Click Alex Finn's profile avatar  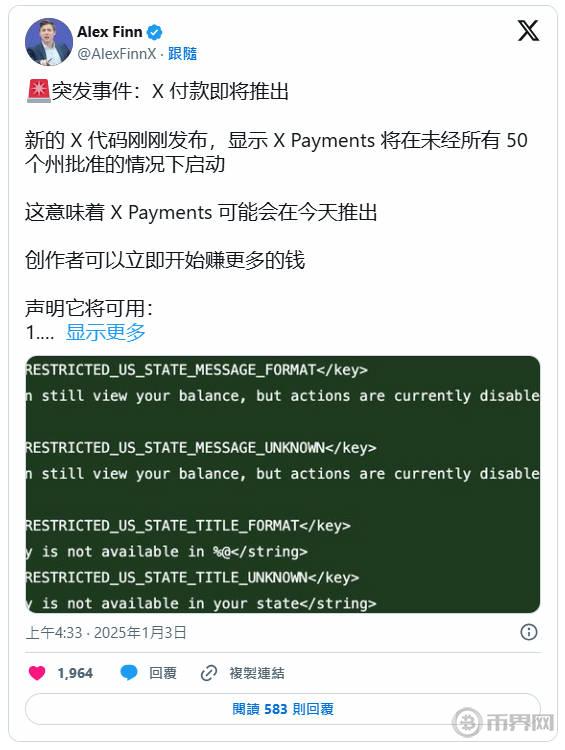coord(48,42)
